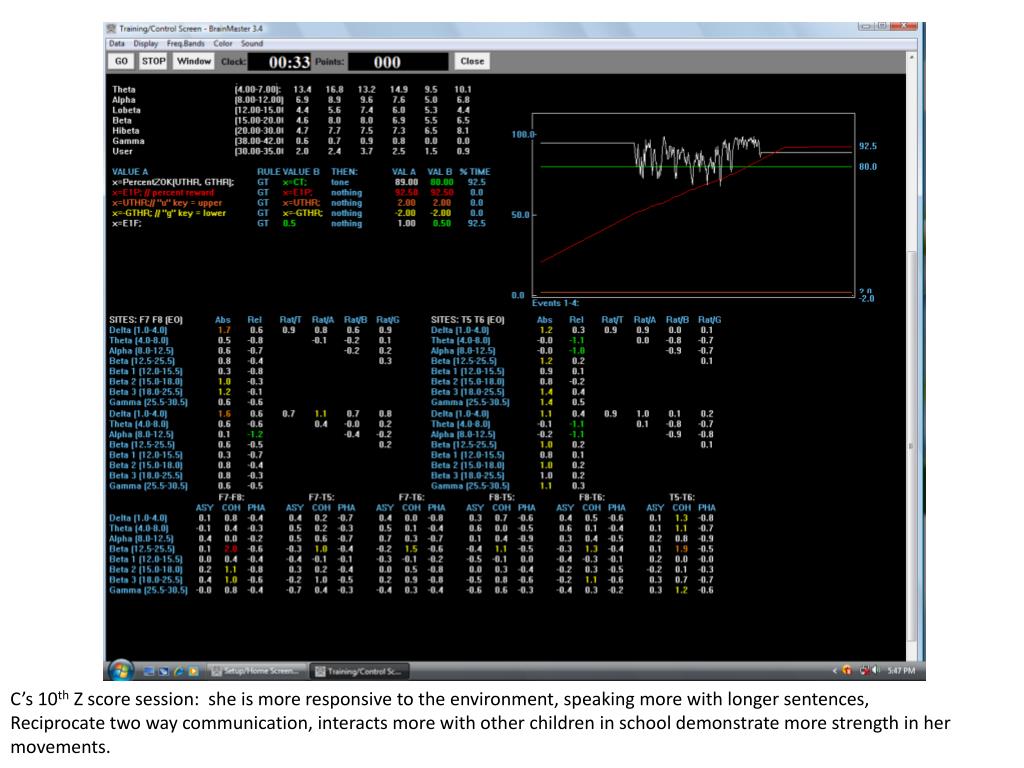Click the BrainMaster title bar app icon
Screen dimensions: 1024x768
coord(112,28)
